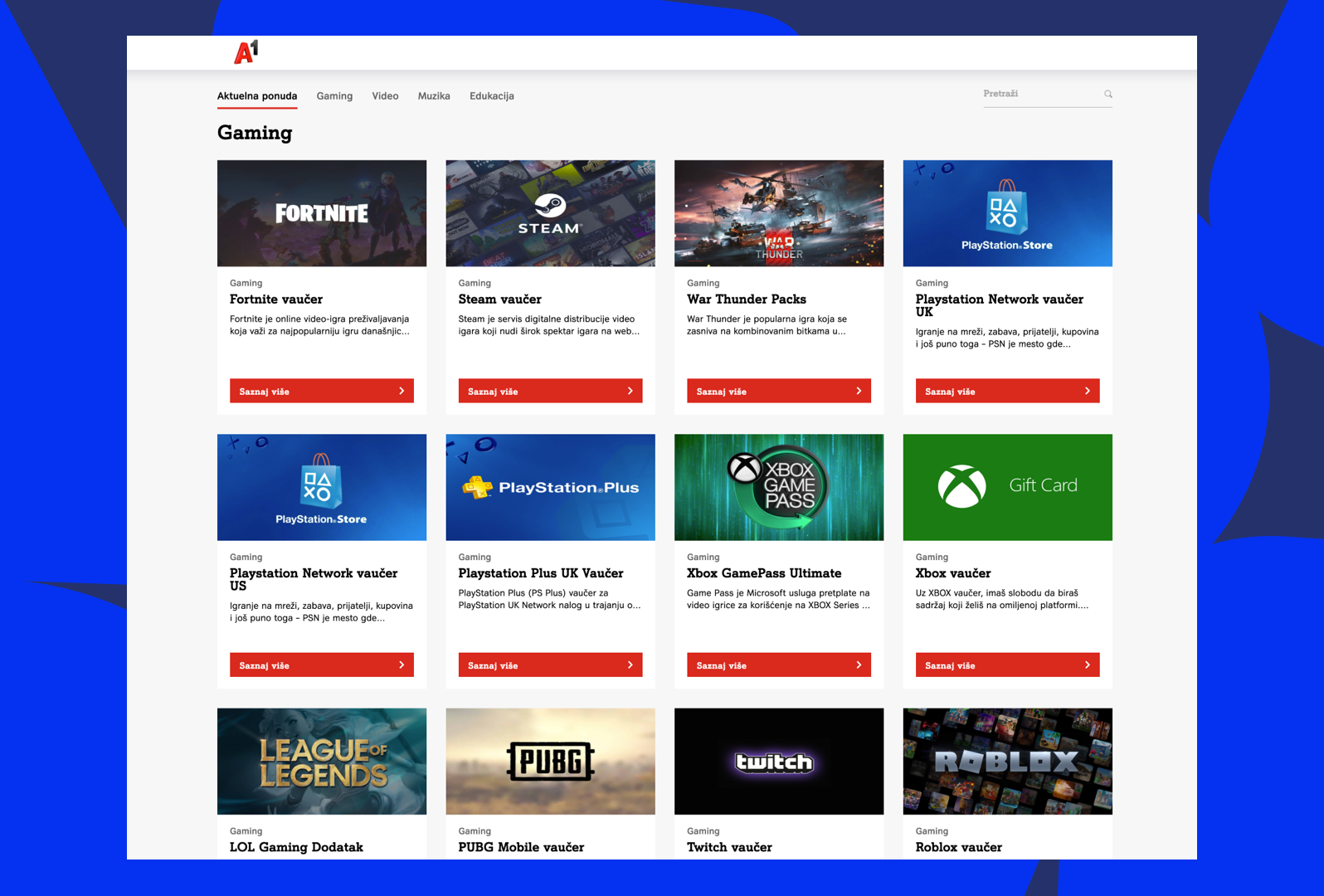Click the Steam vaučer title
The image size is (1324, 896).
click(500, 299)
